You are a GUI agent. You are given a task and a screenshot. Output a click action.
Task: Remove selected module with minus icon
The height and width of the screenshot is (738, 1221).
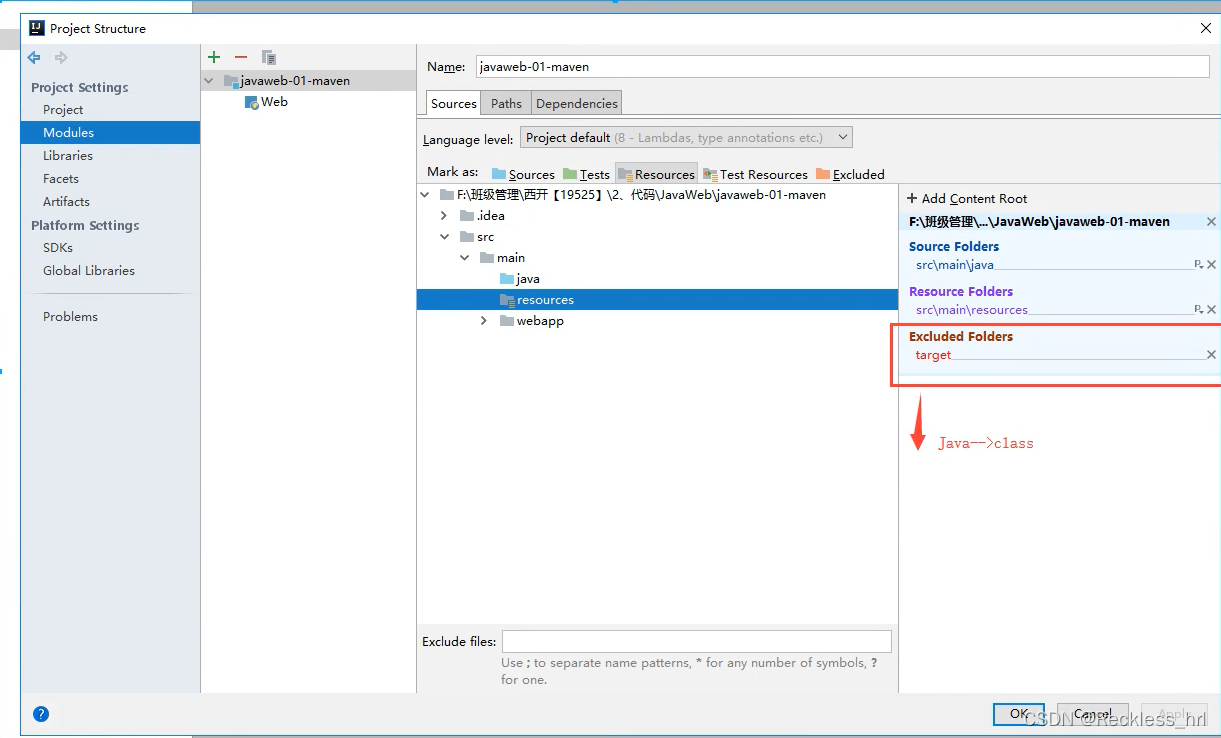click(x=241, y=58)
